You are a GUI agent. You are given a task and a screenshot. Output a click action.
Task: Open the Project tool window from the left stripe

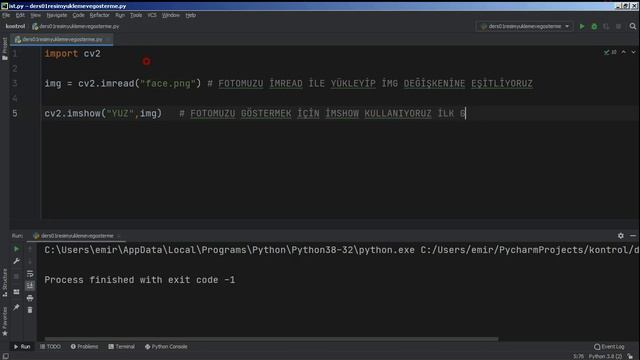[x=4, y=49]
